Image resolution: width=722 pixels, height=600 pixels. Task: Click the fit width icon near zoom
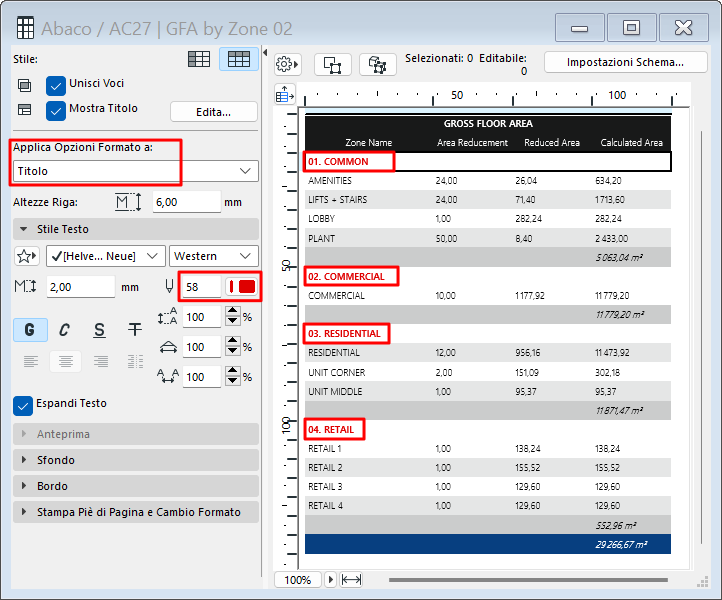point(351,579)
